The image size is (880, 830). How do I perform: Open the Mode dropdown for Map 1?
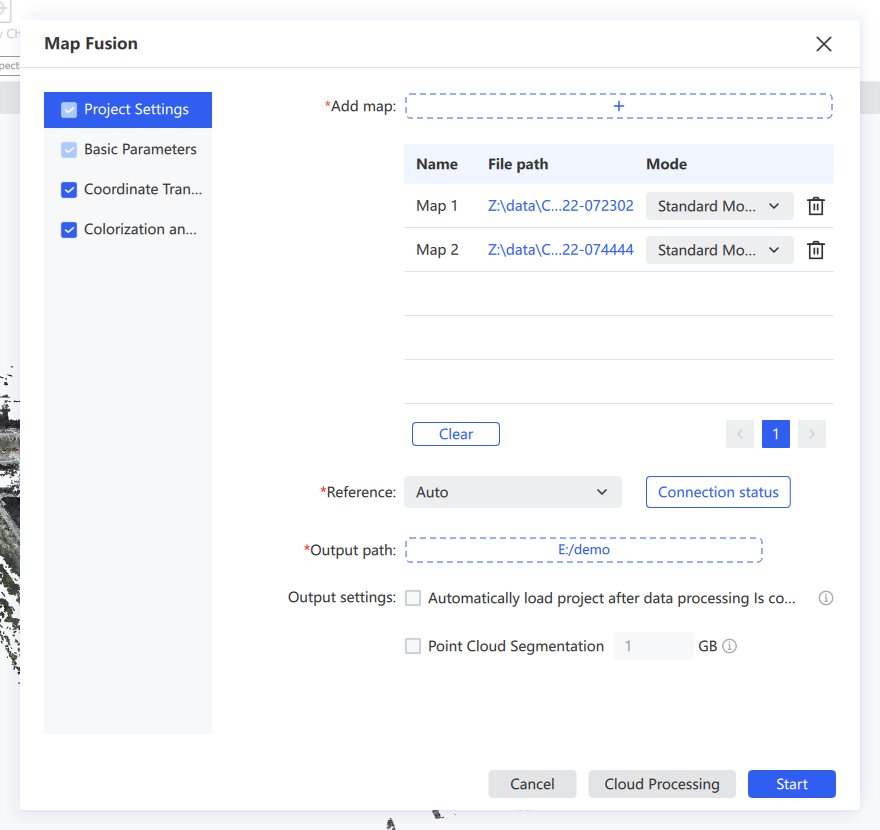(719, 206)
